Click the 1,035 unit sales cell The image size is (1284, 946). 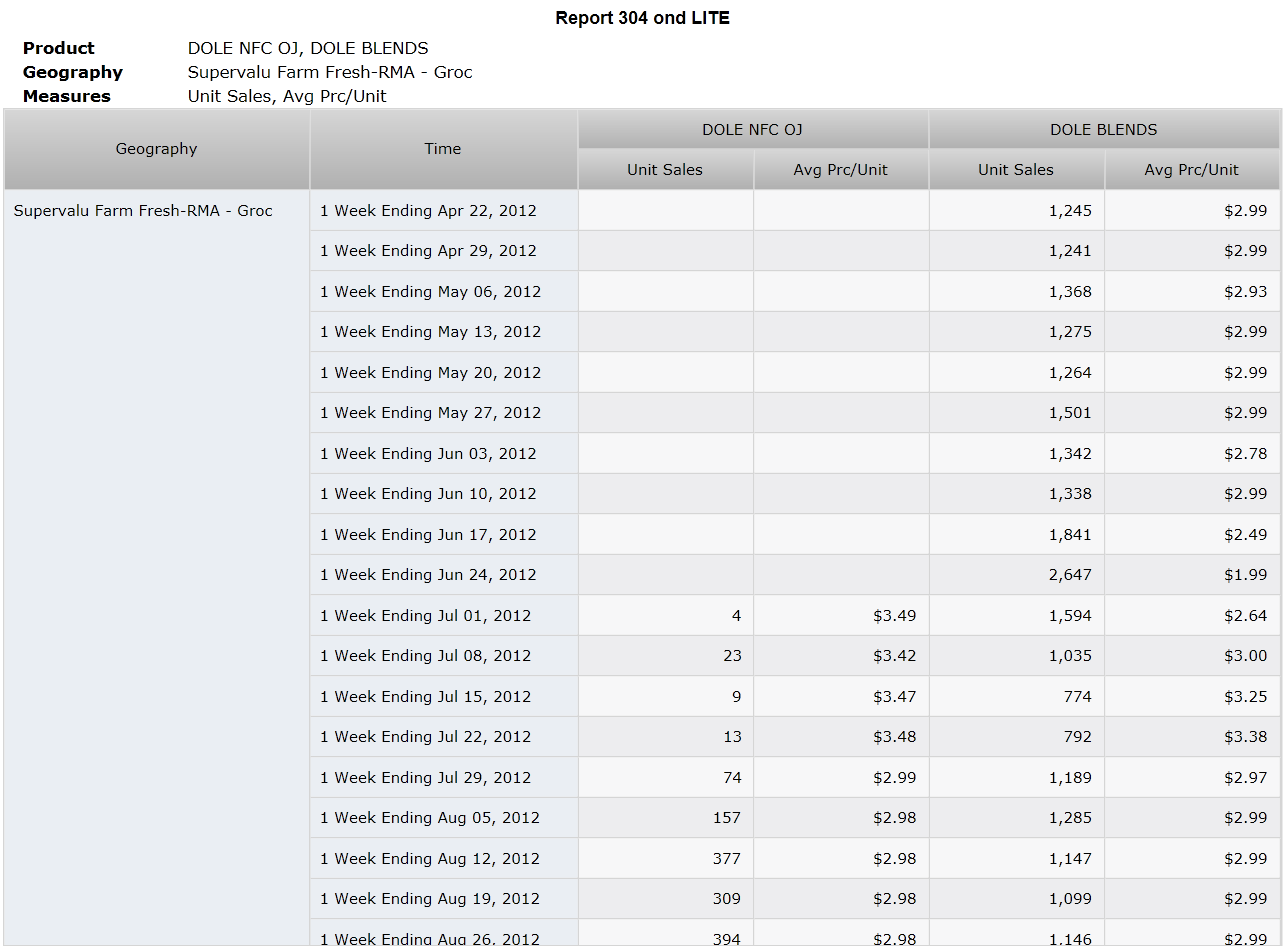1017,656
